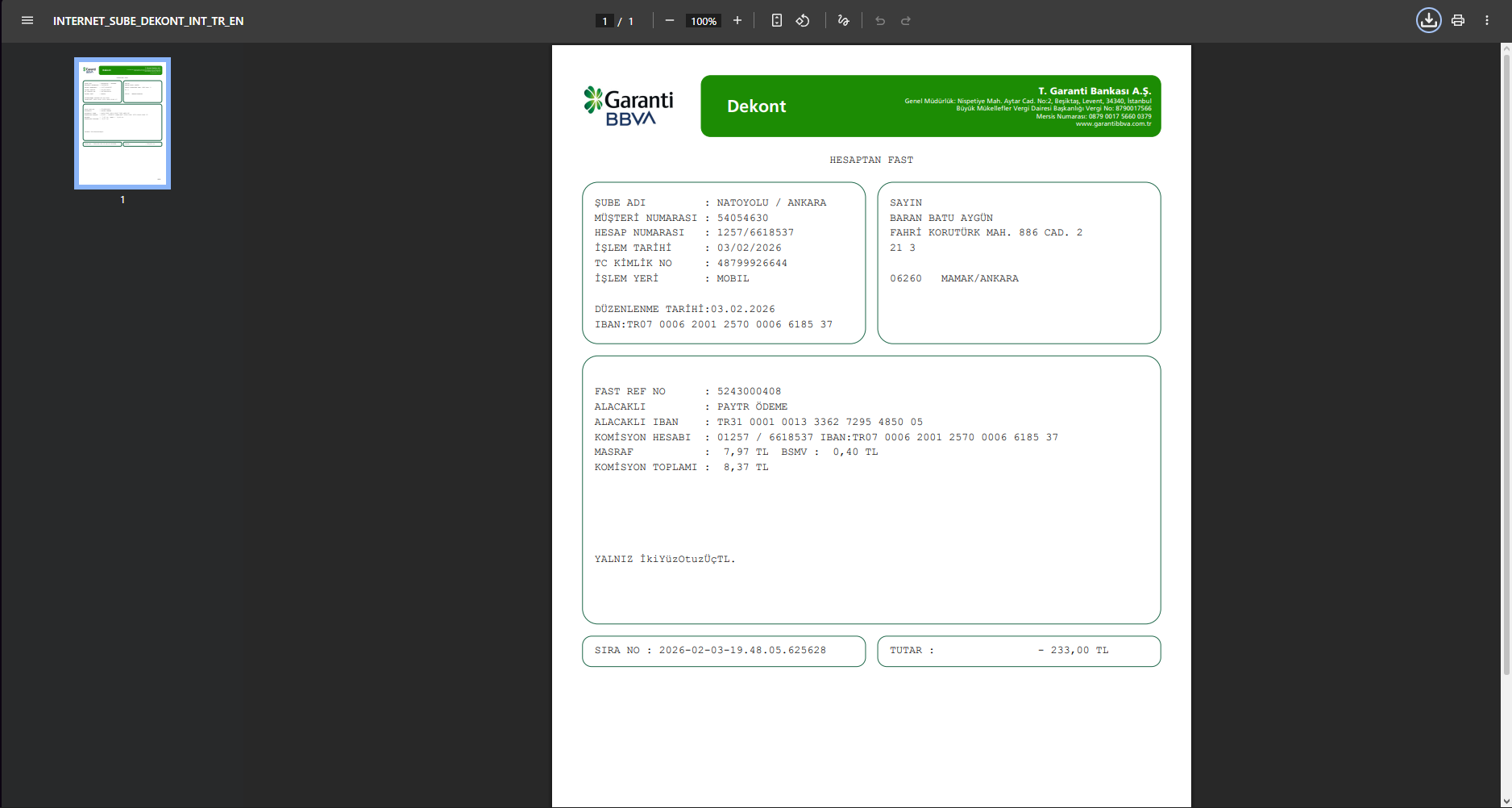Click the SAYIN label in address box
Screen dimensions: 1512x808
point(906,202)
